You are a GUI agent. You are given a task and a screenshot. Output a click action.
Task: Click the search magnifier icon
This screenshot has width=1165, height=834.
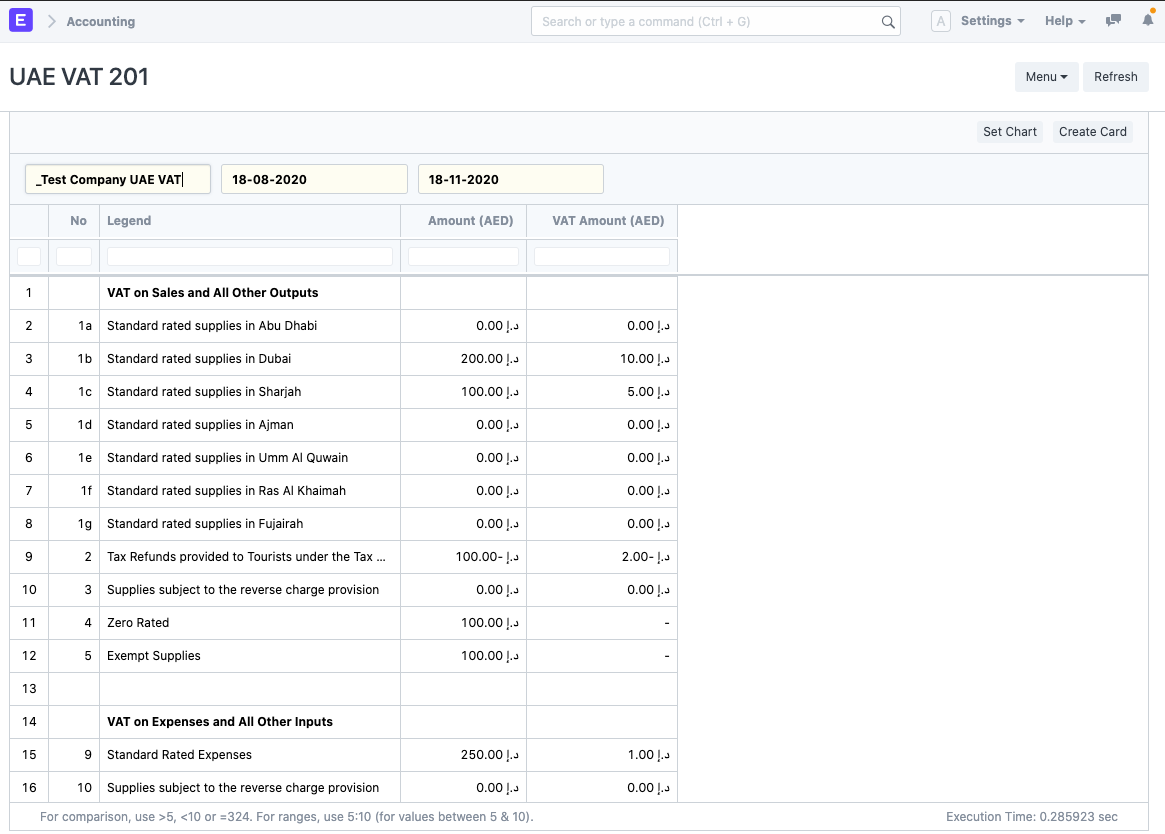click(887, 22)
